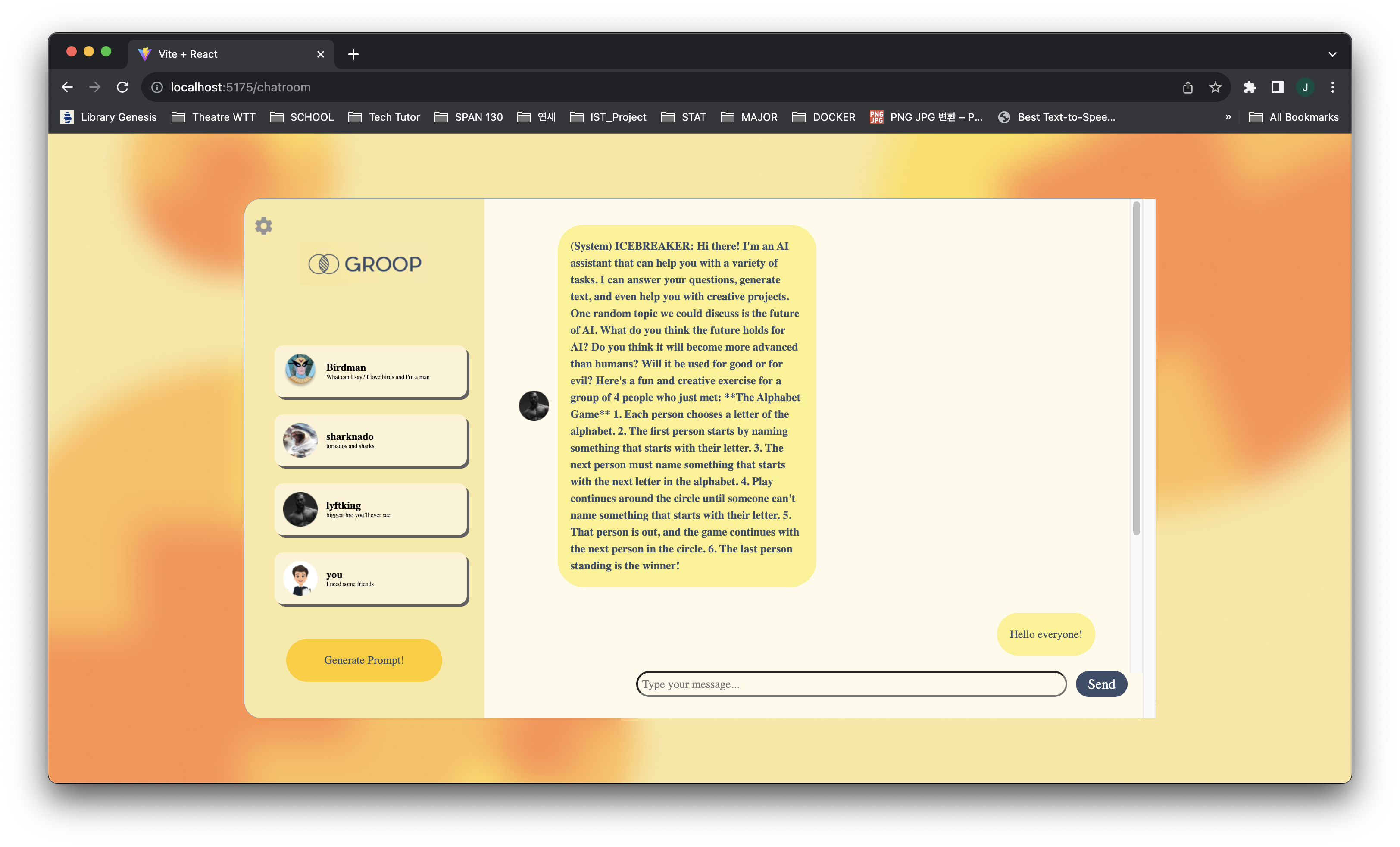Focus the Type your message field
Screen dimensions: 1400x847
pyautogui.click(x=850, y=684)
